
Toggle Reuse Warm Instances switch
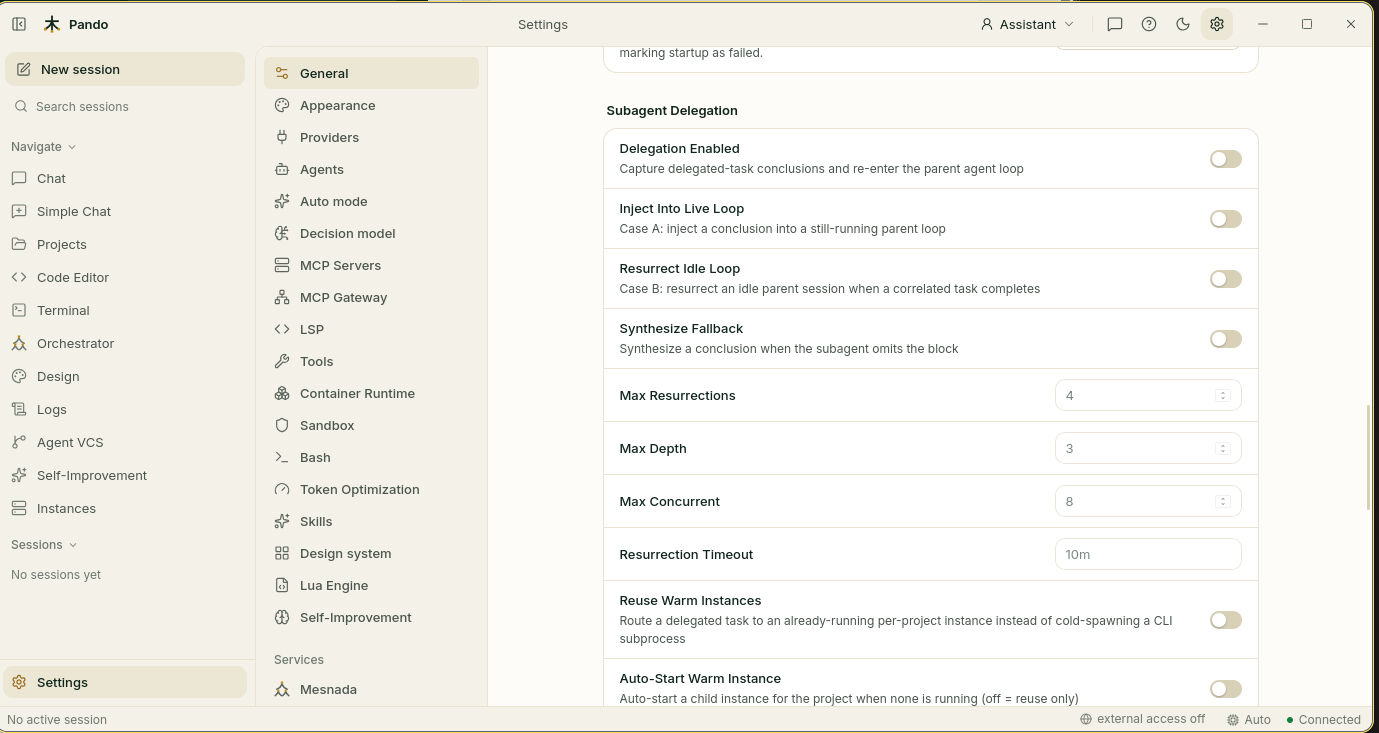pos(1225,620)
